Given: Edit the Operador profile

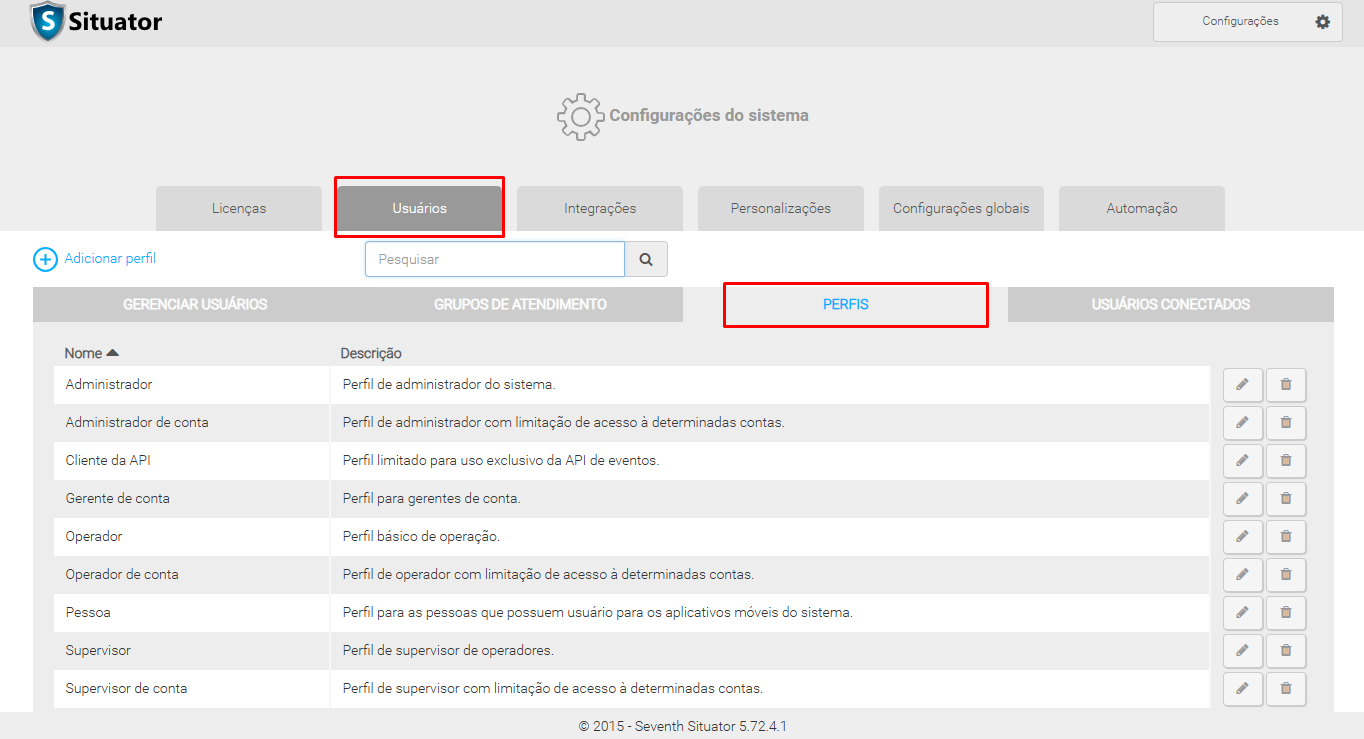Looking at the screenshot, I should tap(1242, 537).
